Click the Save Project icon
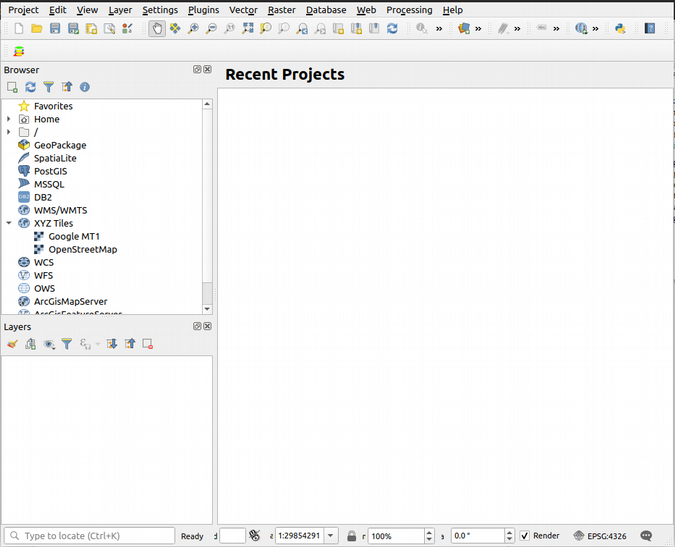Viewport: 675px width, 547px height. point(55,29)
